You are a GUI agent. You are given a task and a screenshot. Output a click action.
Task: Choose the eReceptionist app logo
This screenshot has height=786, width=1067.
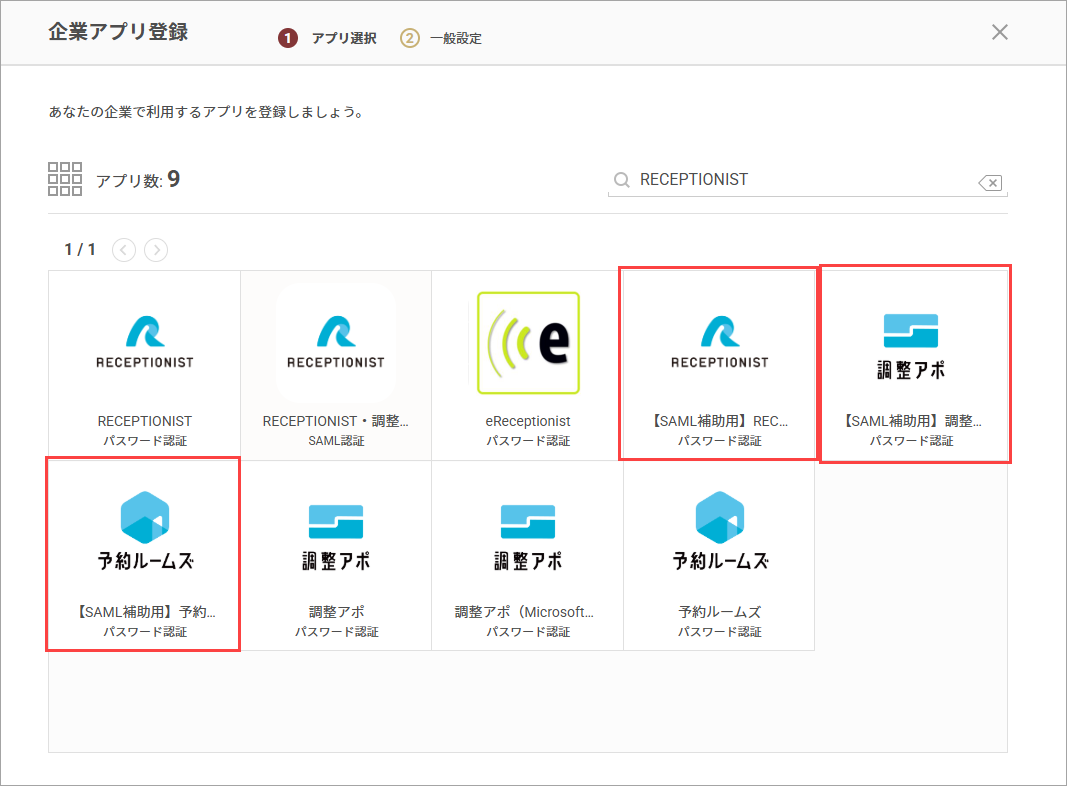click(x=528, y=343)
